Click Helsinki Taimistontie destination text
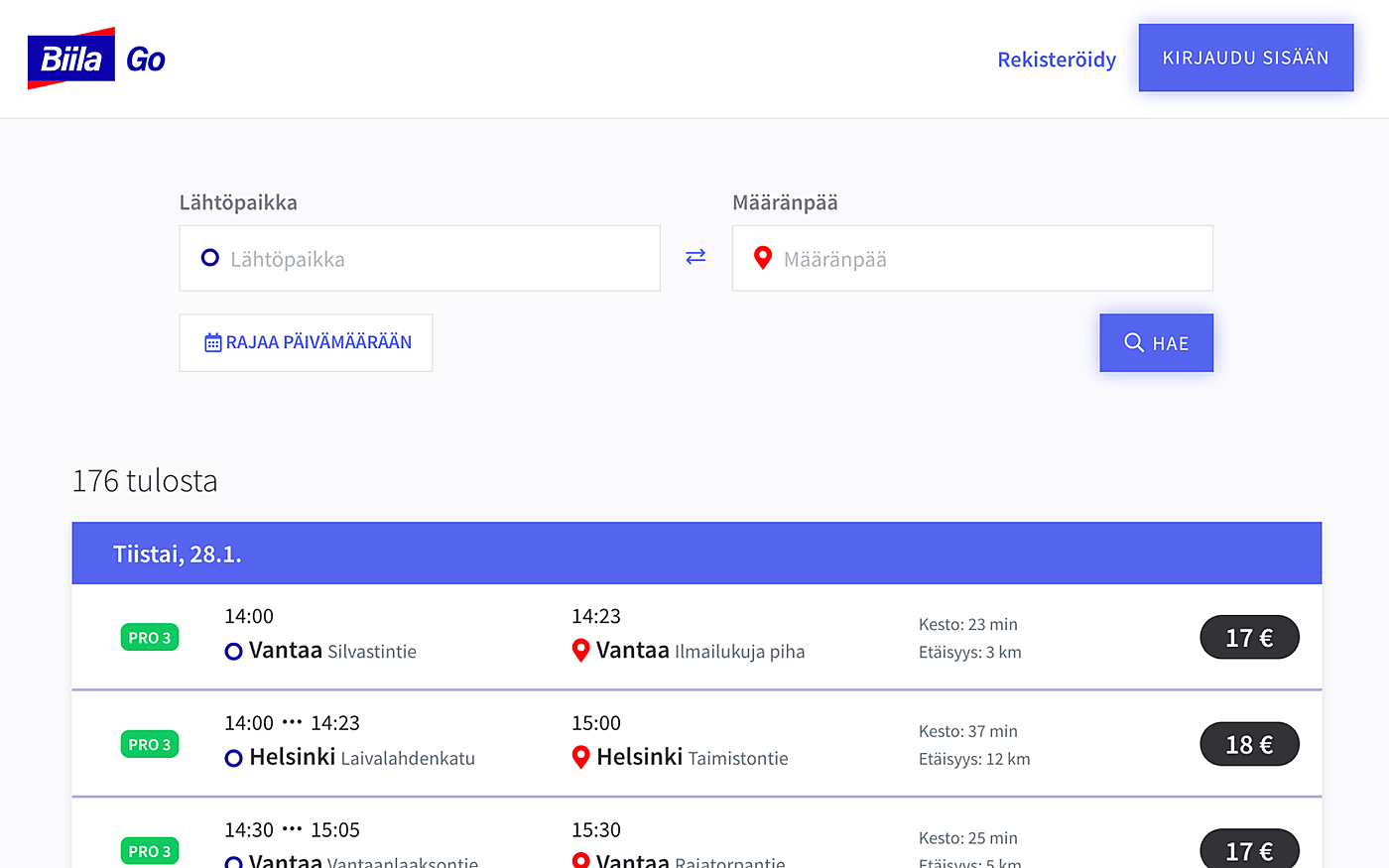This screenshot has height=868, width=1389. point(693,757)
